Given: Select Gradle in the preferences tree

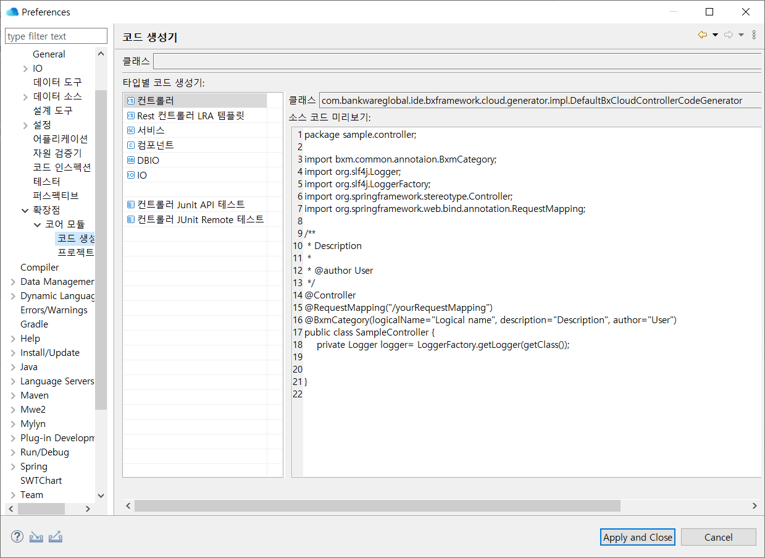Looking at the screenshot, I should tap(34, 324).
